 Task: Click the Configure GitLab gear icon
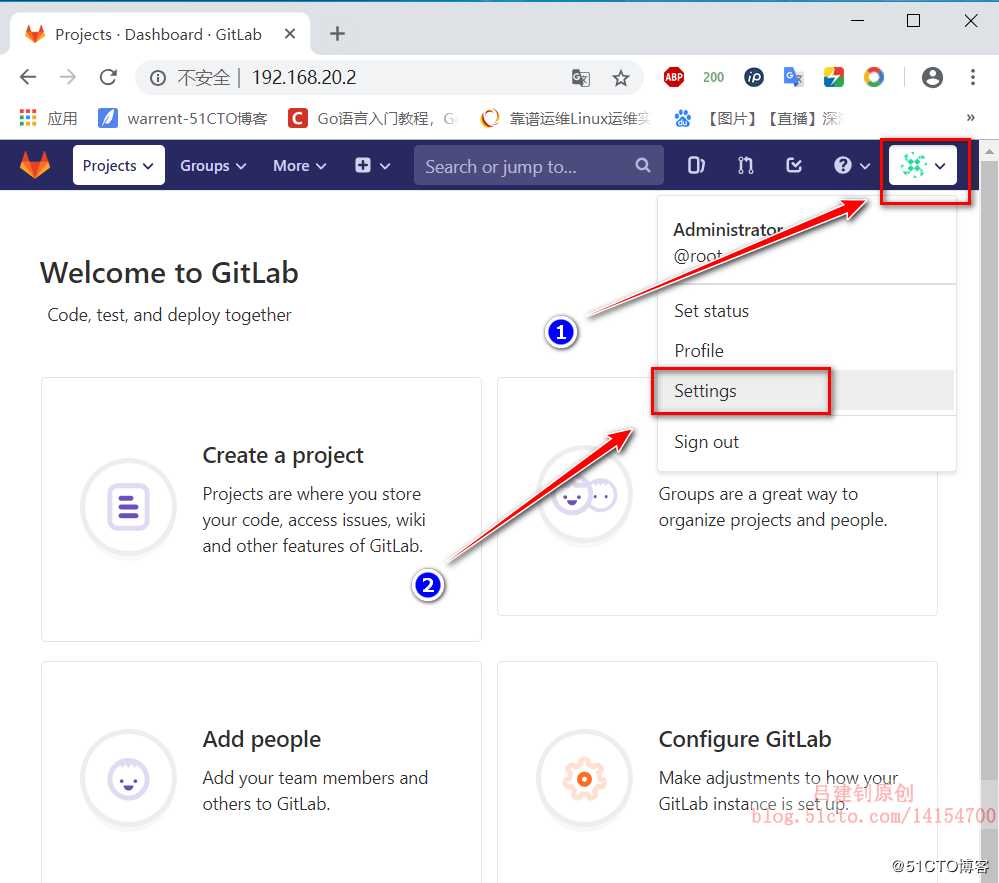click(584, 778)
